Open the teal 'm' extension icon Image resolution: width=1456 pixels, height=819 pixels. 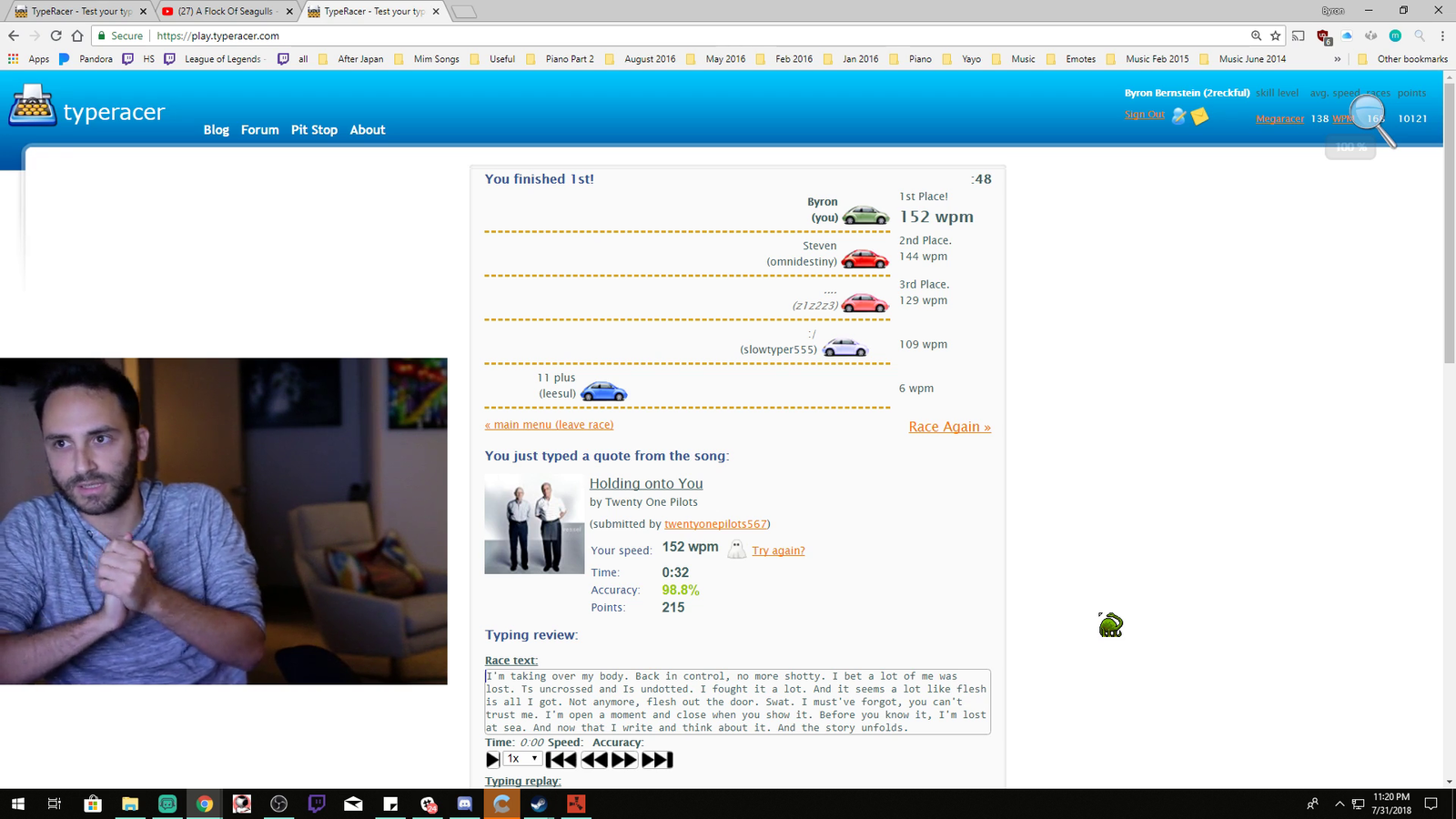1395,35
